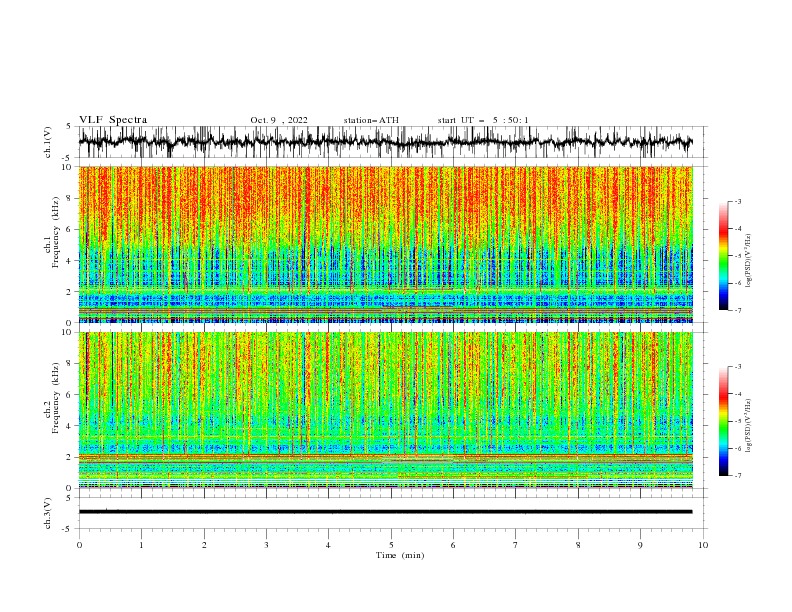Click the "Time (min)" axis title
Screen dimensions: 792x612
(x=400, y=555)
